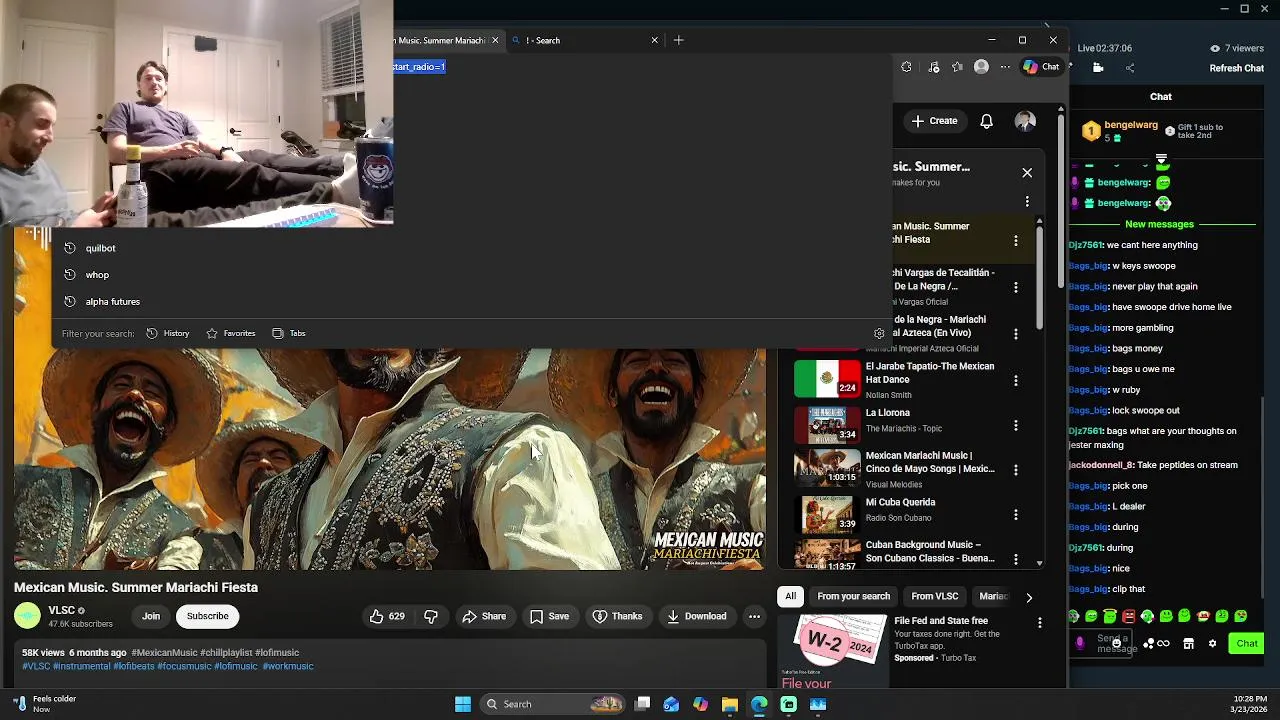Click the Join button for VLSC
The height and width of the screenshot is (720, 1280).
tap(151, 616)
